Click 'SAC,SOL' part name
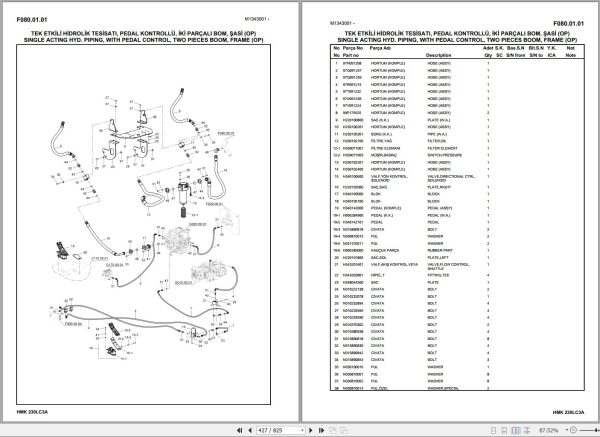Screen dimensions: 600x437 (x=379, y=258)
